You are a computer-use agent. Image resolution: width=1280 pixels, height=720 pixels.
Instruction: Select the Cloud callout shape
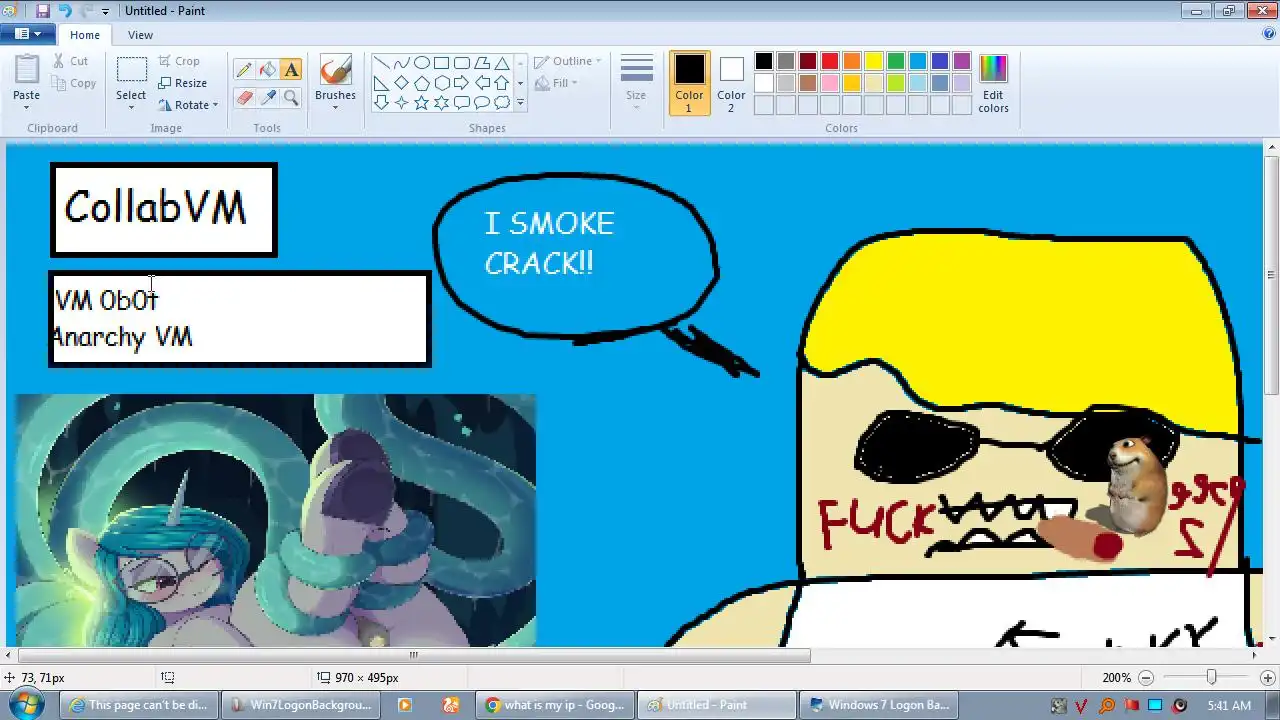point(502,103)
